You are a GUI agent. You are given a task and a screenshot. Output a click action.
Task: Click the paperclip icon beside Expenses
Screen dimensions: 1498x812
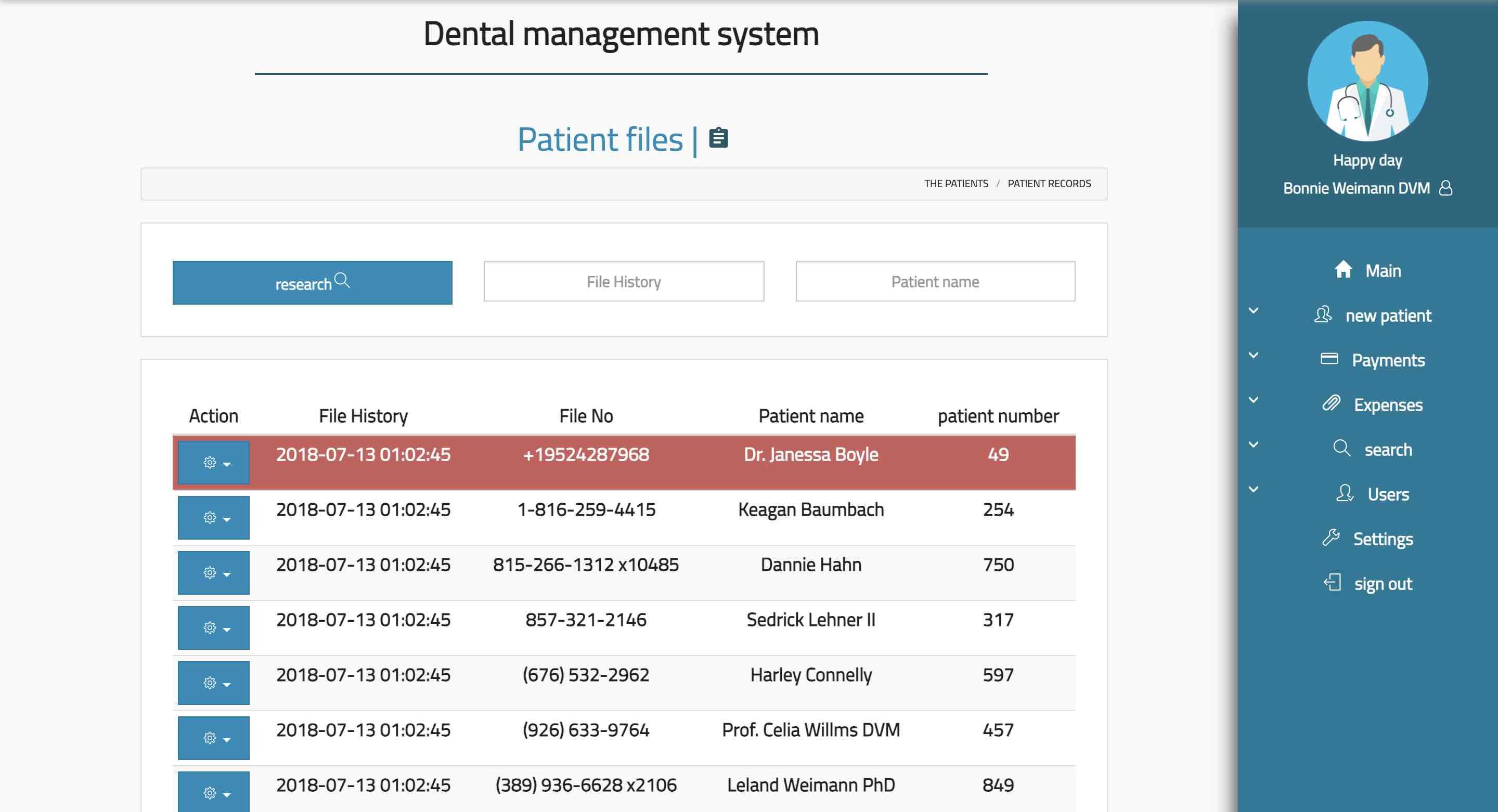coord(1331,403)
